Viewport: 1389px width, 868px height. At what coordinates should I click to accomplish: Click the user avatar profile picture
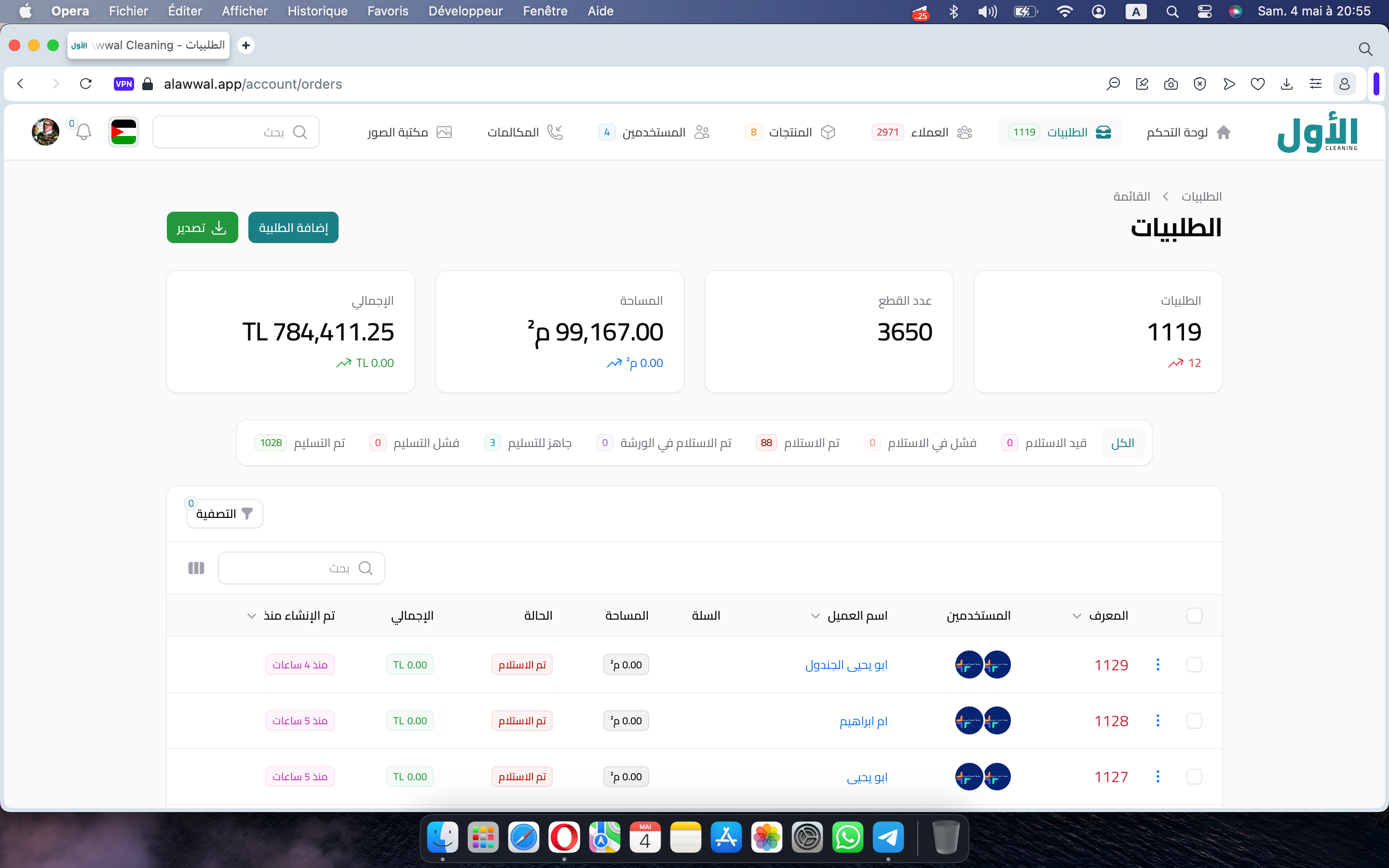(x=45, y=132)
